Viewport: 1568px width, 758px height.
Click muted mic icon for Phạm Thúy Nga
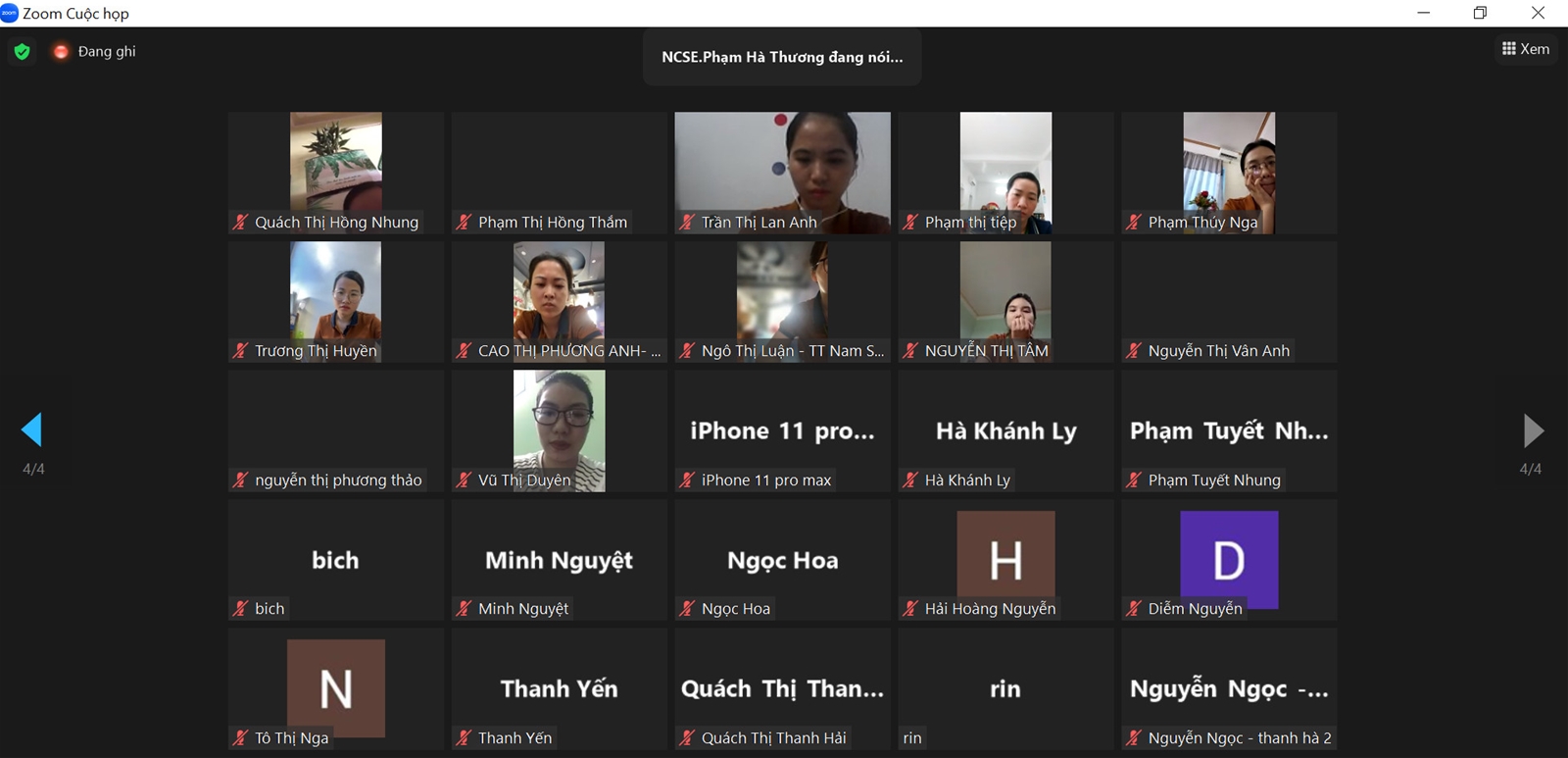point(1134,222)
